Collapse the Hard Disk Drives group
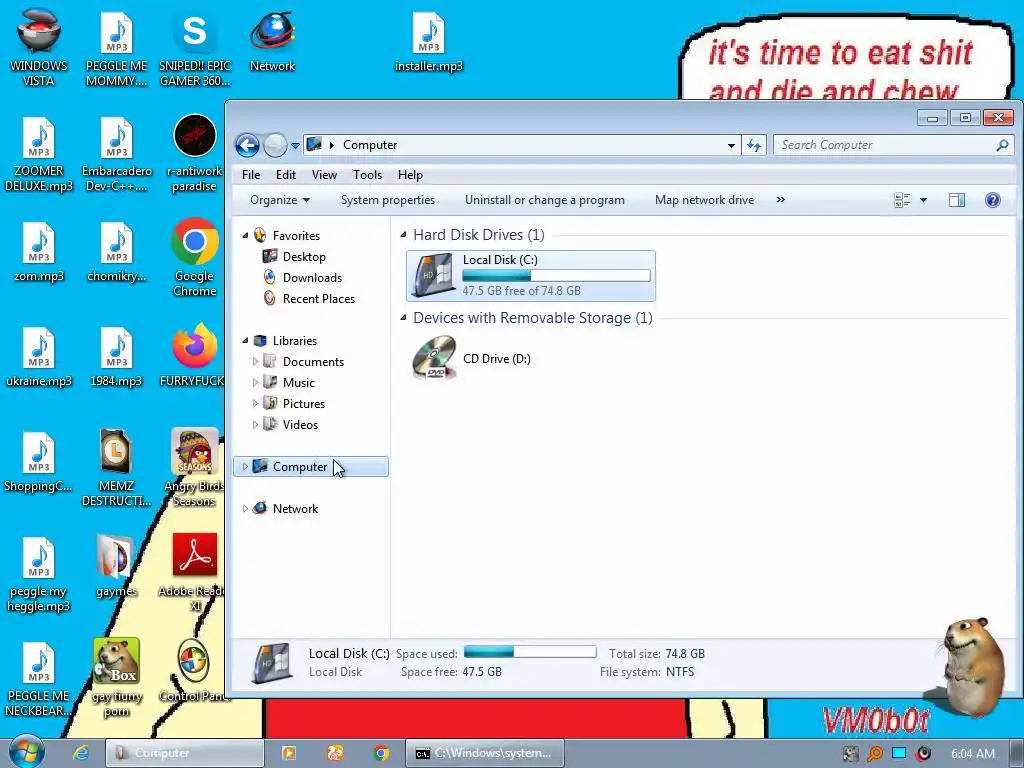Screen dimensions: 1024x768 point(403,234)
